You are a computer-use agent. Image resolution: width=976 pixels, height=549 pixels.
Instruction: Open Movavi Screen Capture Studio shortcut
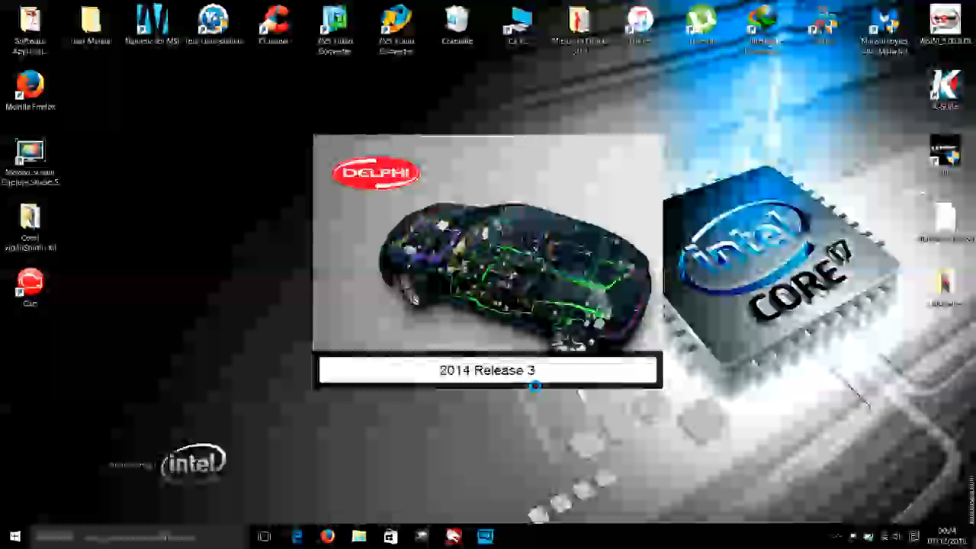click(30, 162)
